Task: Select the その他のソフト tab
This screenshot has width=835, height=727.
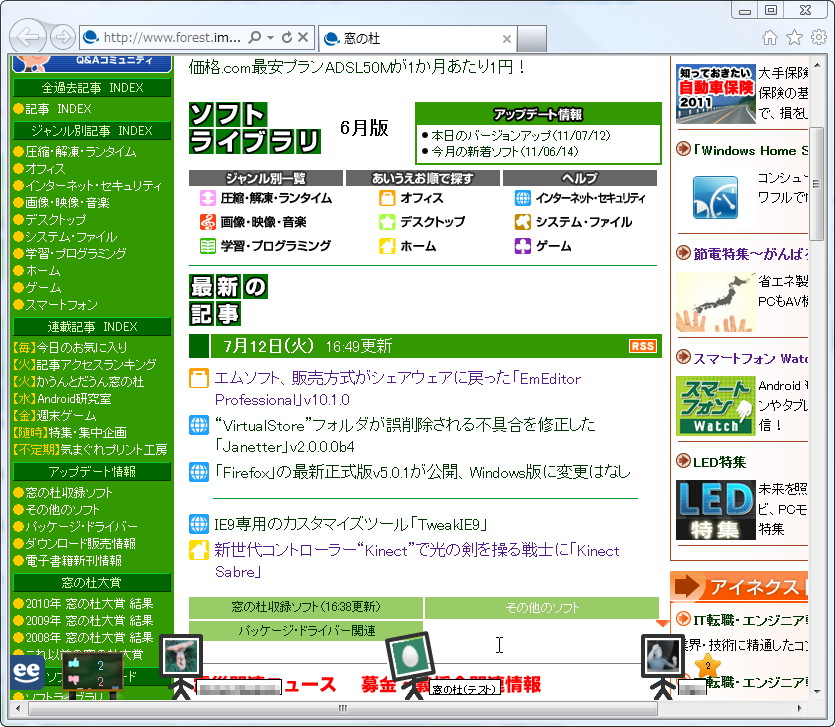Action: (542, 607)
